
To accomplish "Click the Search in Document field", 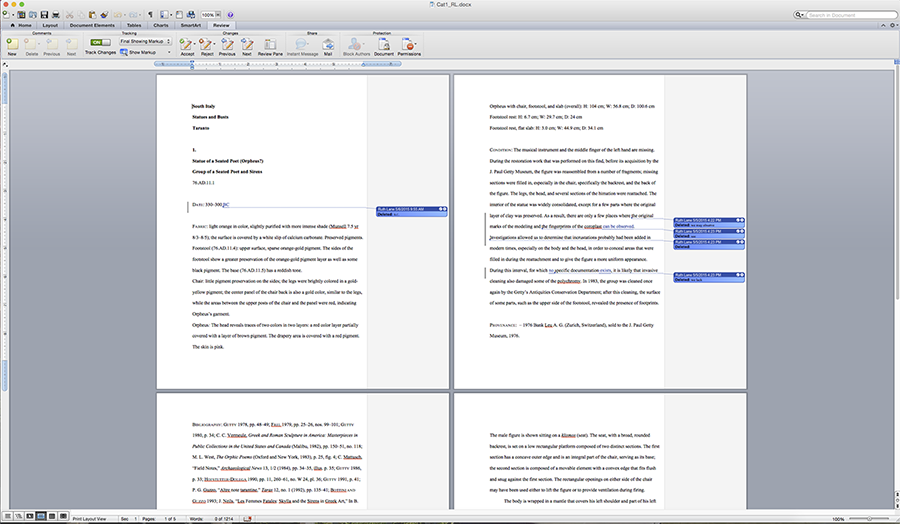I will point(851,14).
